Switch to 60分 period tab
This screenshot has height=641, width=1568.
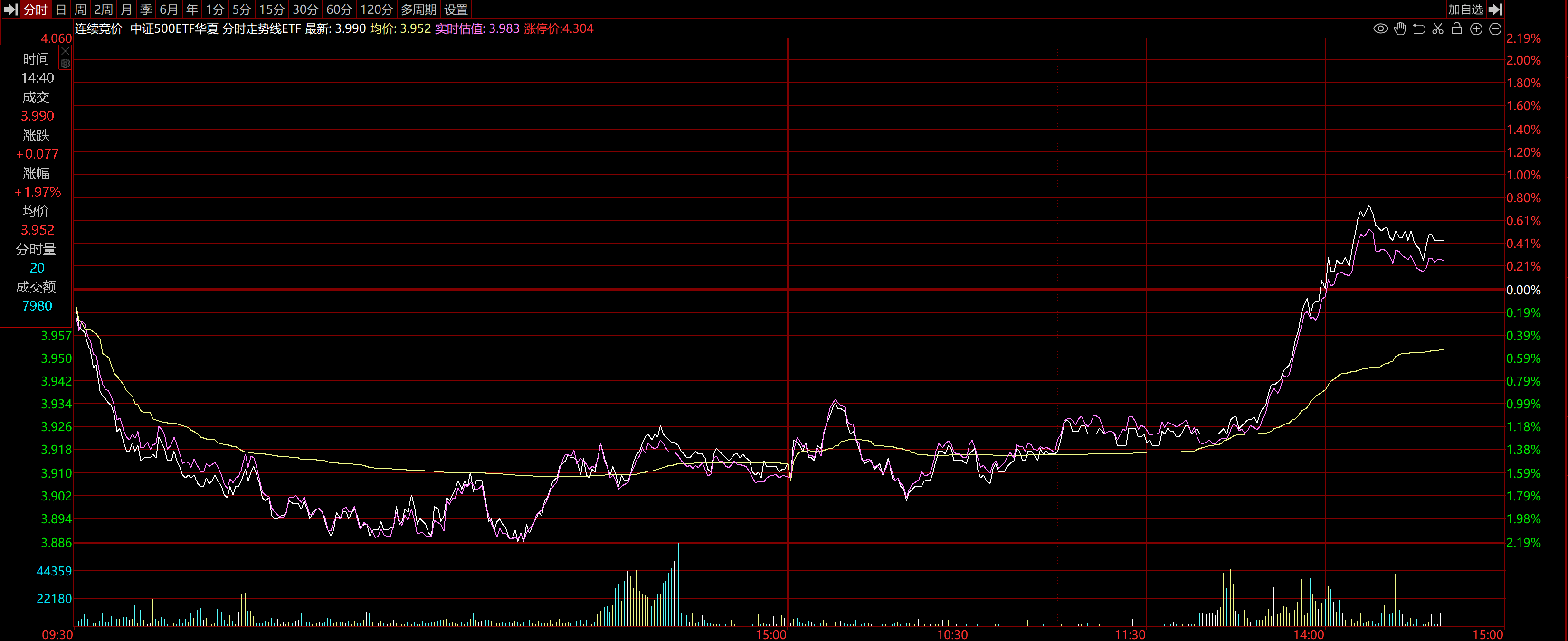point(339,9)
